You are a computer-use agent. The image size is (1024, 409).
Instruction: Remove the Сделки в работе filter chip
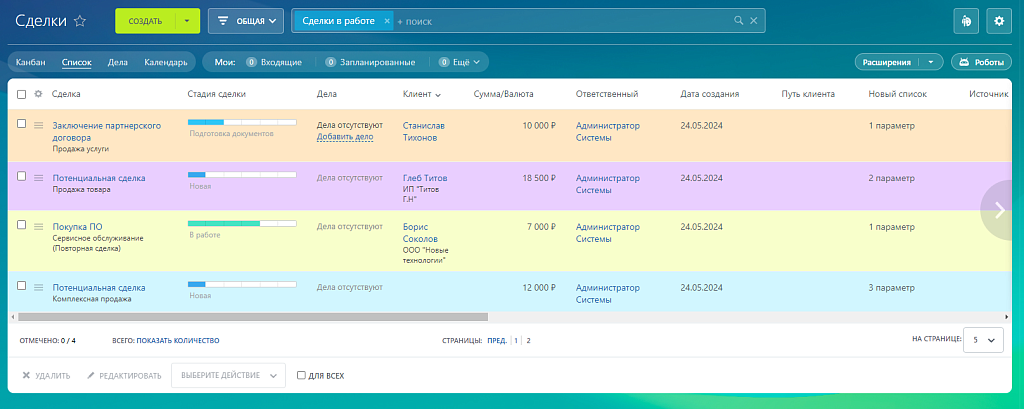click(x=387, y=20)
